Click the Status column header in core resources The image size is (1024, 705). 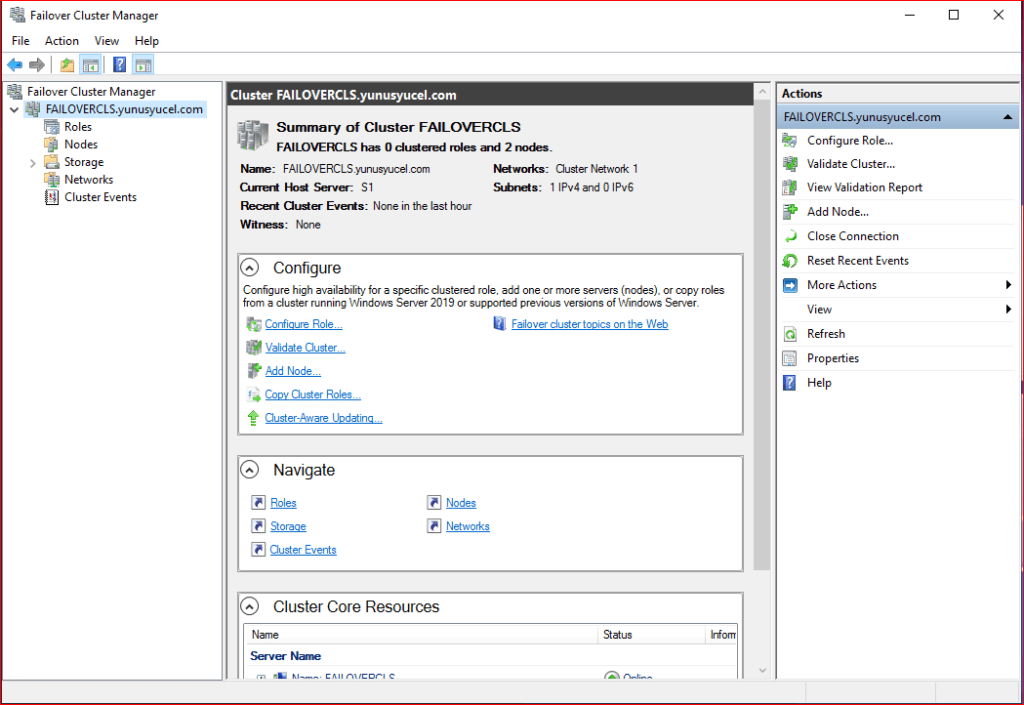tap(651, 634)
